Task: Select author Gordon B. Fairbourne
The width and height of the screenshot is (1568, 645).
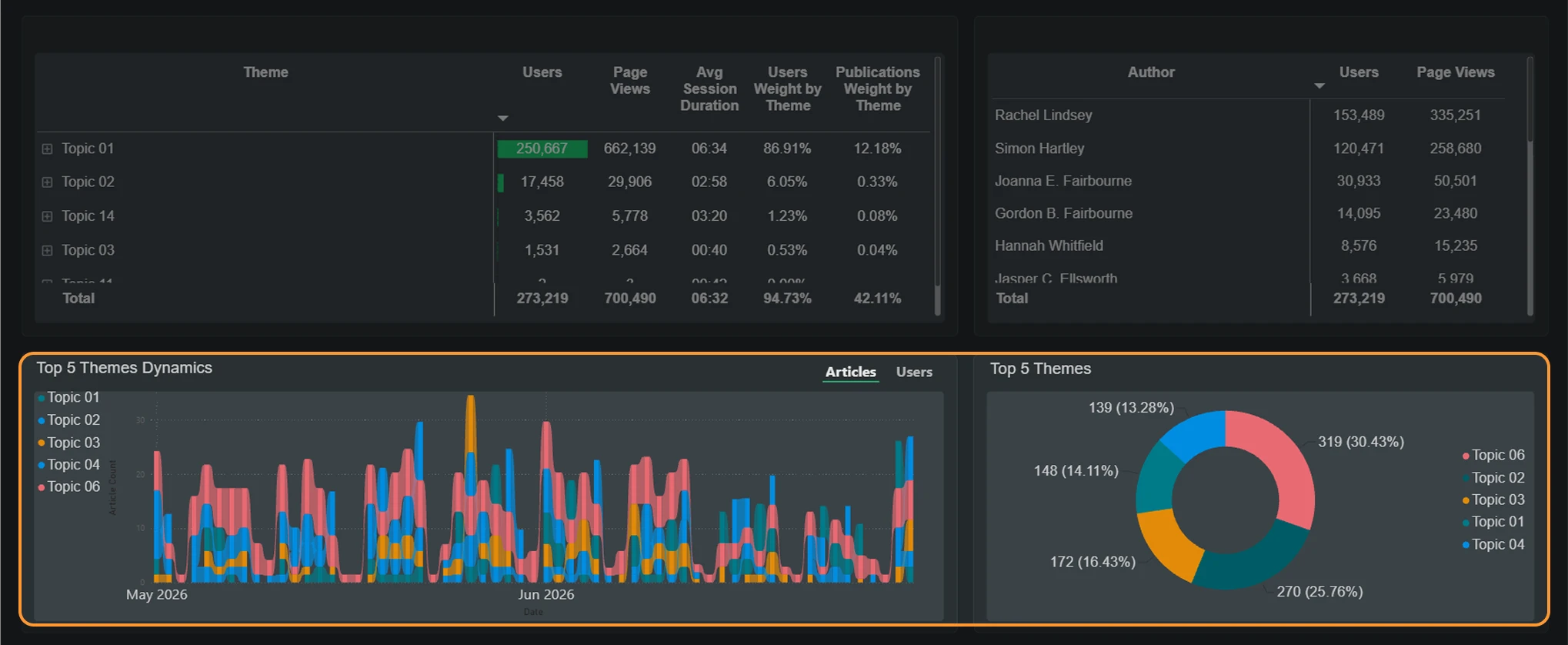Action: click(x=1063, y=213)
